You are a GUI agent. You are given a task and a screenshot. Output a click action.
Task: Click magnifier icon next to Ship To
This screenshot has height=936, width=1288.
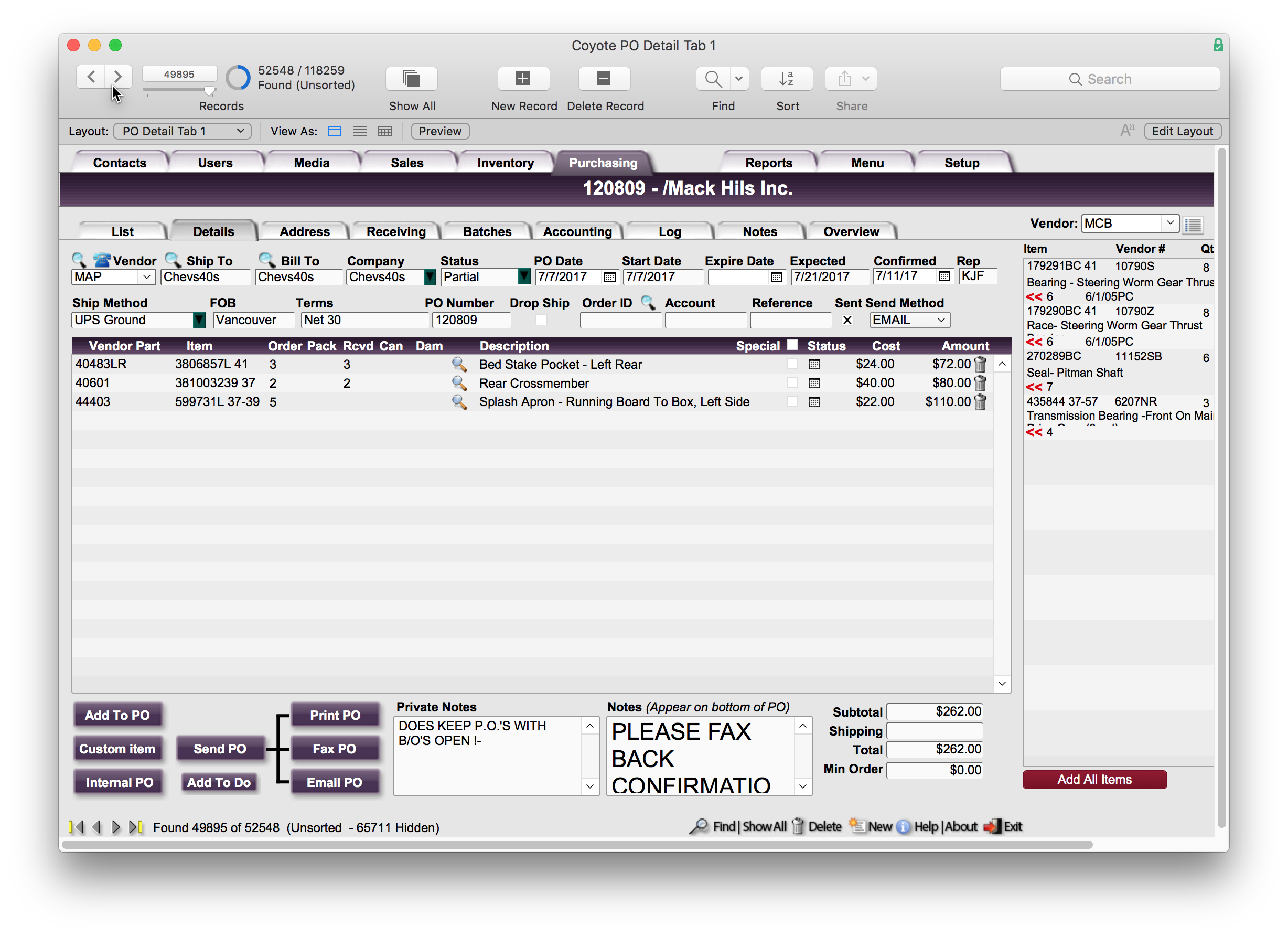coord(173,260)
